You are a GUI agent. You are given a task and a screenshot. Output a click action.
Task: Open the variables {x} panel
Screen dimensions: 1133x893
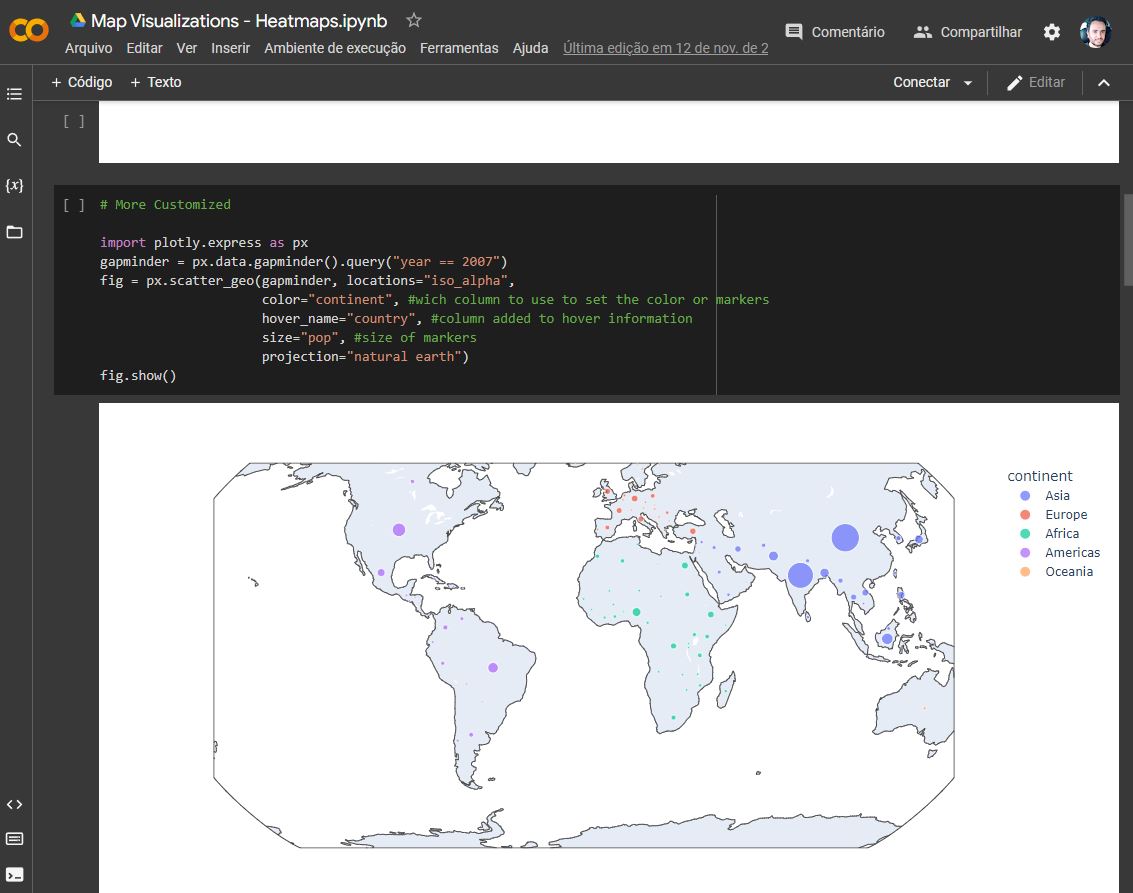click(x=14, y=186)
